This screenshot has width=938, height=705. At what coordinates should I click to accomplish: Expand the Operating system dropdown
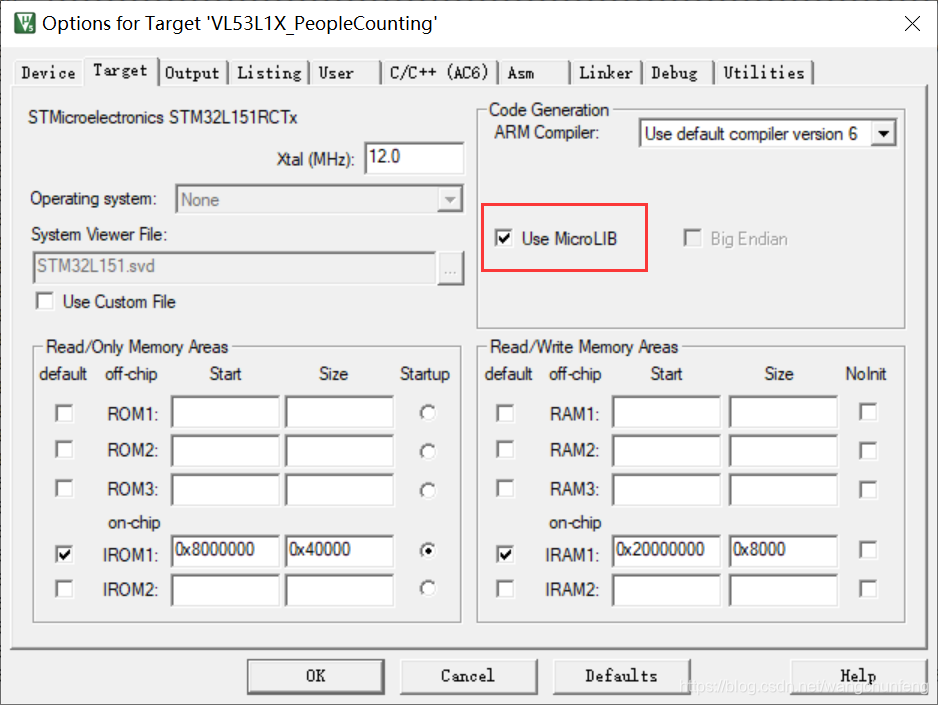tap(450, 199)
